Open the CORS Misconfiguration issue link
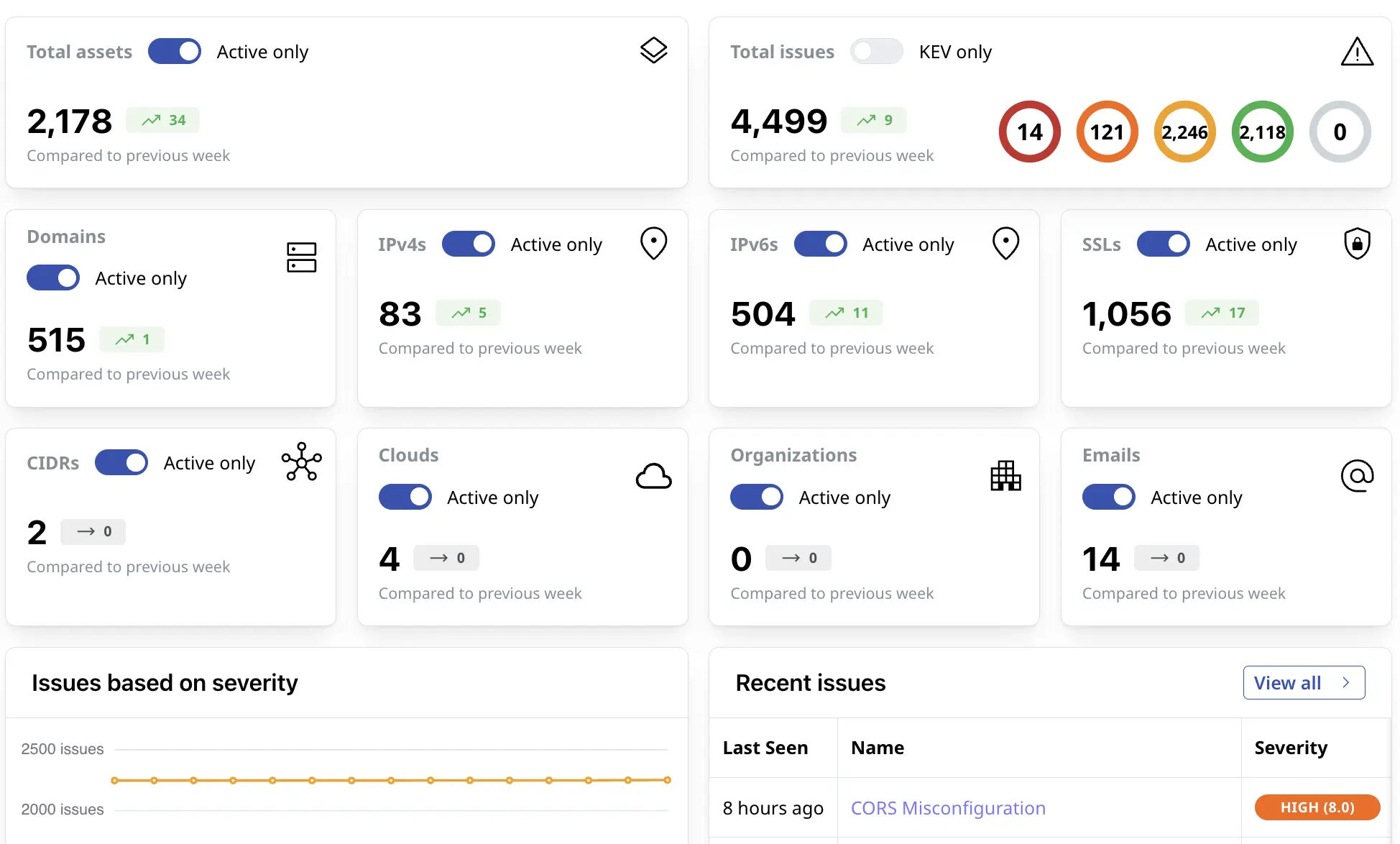 pyautogui.click(x=948, y=807)
